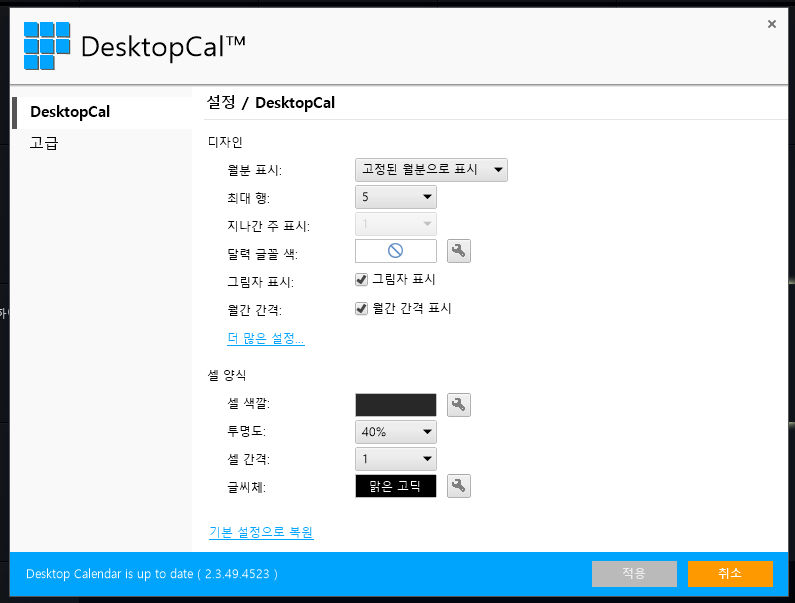
Task: Click the 글씨체 label
Action: (246, 487)
